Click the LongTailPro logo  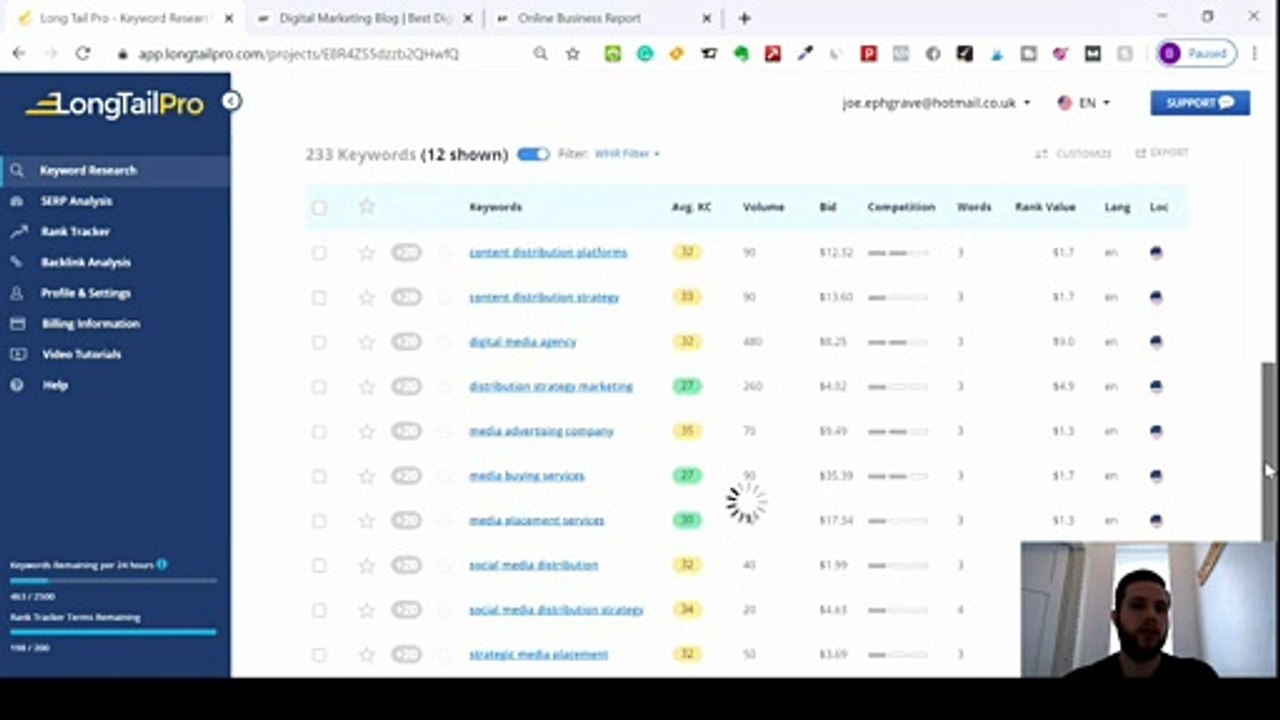tap(114, 104)
